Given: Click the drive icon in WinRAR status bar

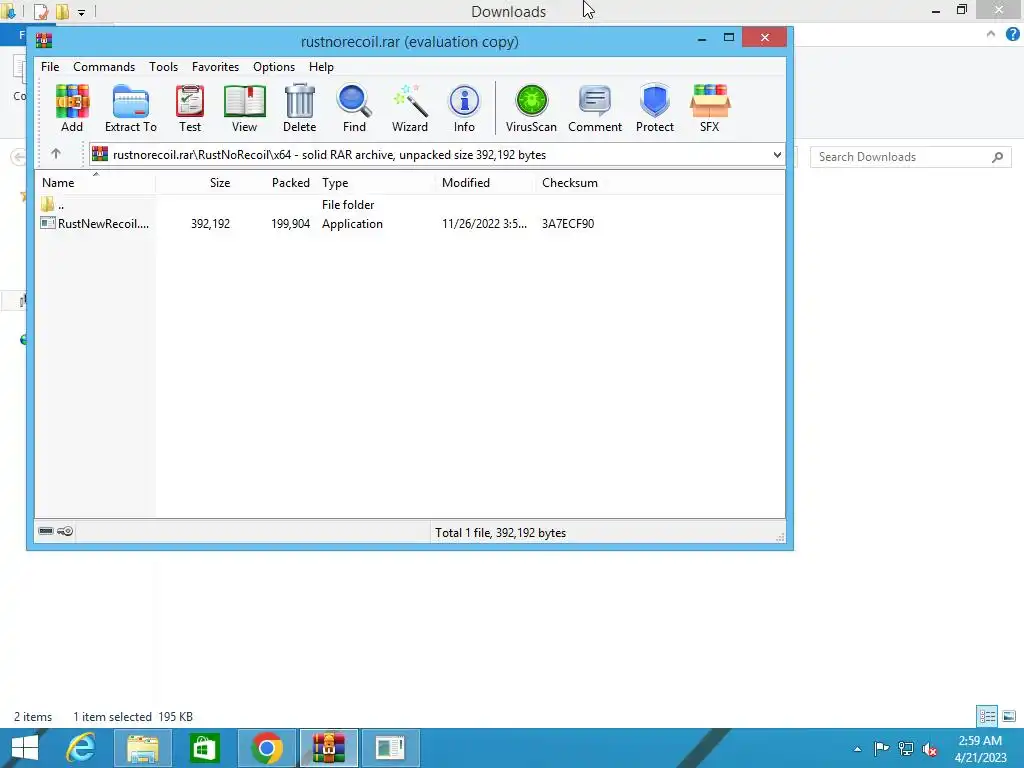Looking at the screenshot, I should pyautogui.click(x=46, y=531).
